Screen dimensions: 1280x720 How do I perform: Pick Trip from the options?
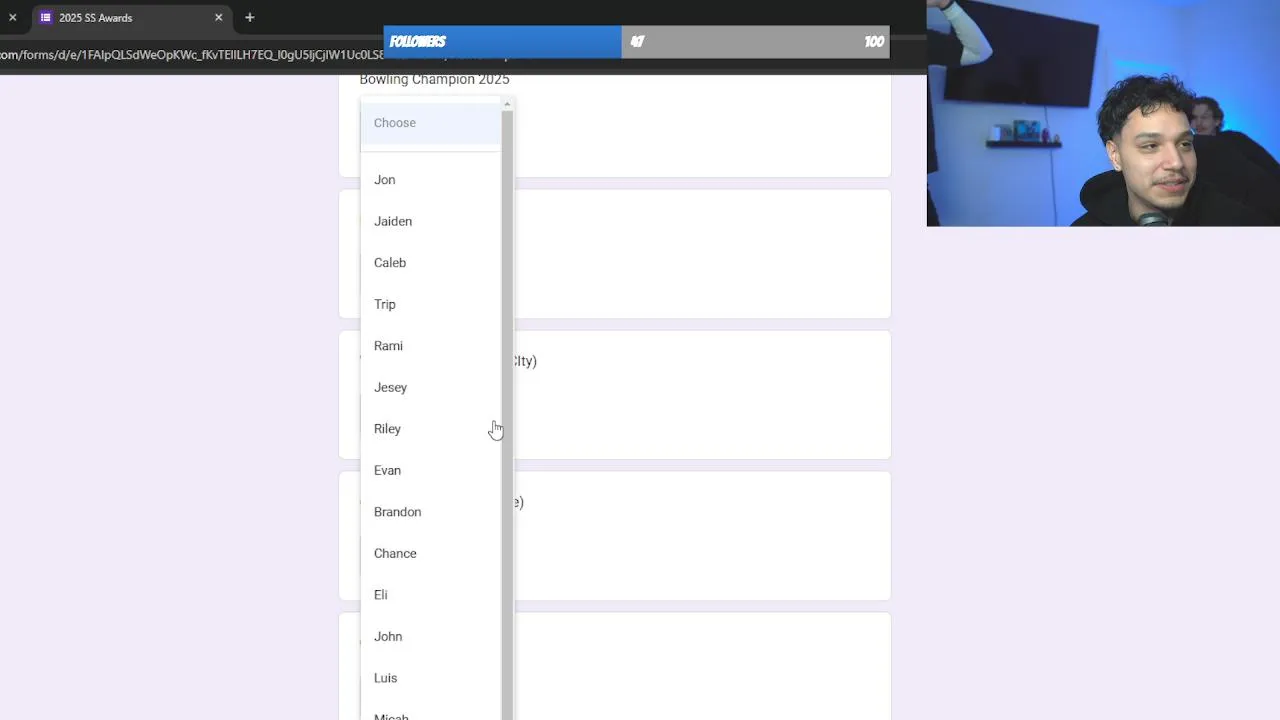point(431,304)
